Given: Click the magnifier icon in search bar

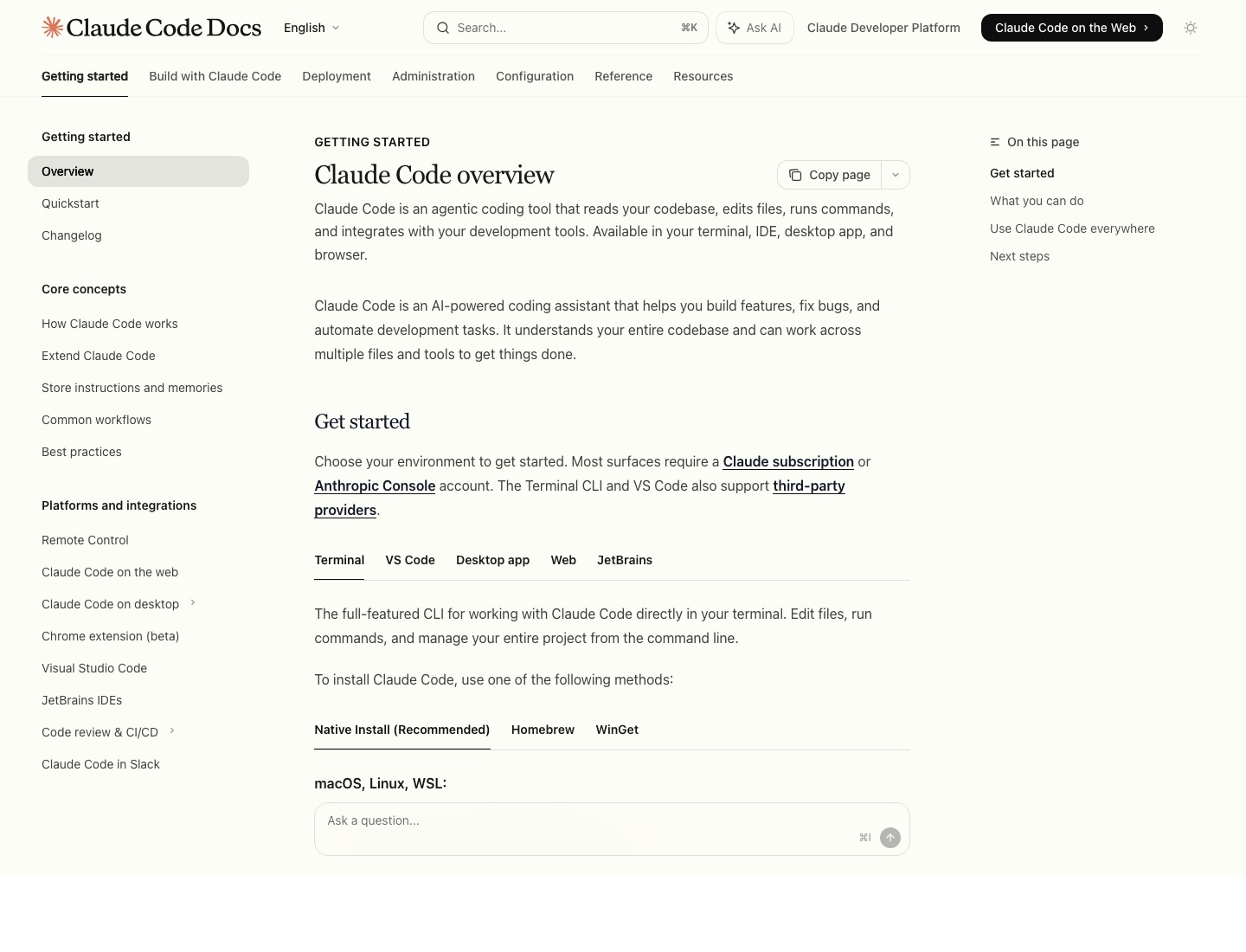Looking at the screenshot, I should [443, 28].
